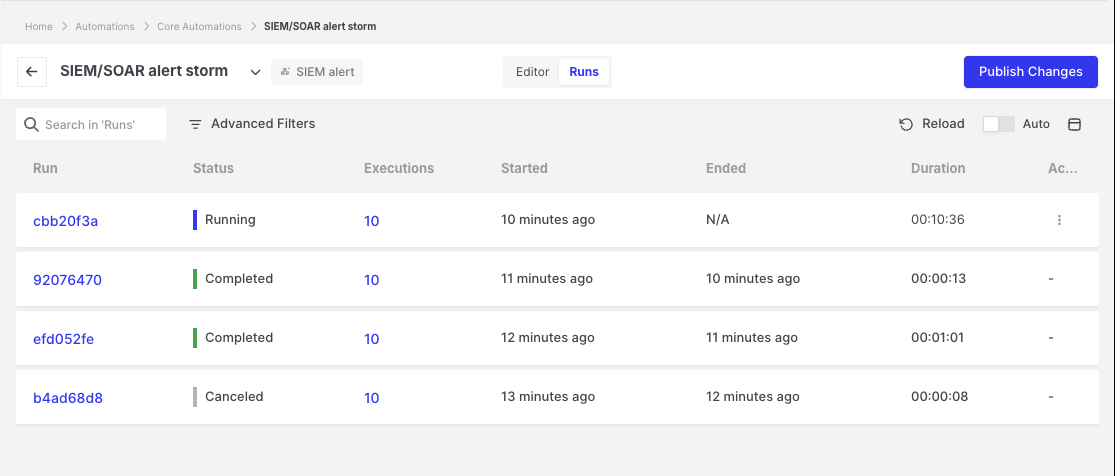Go back using the left arrow button
The image size is (1115, 476).
32,72
